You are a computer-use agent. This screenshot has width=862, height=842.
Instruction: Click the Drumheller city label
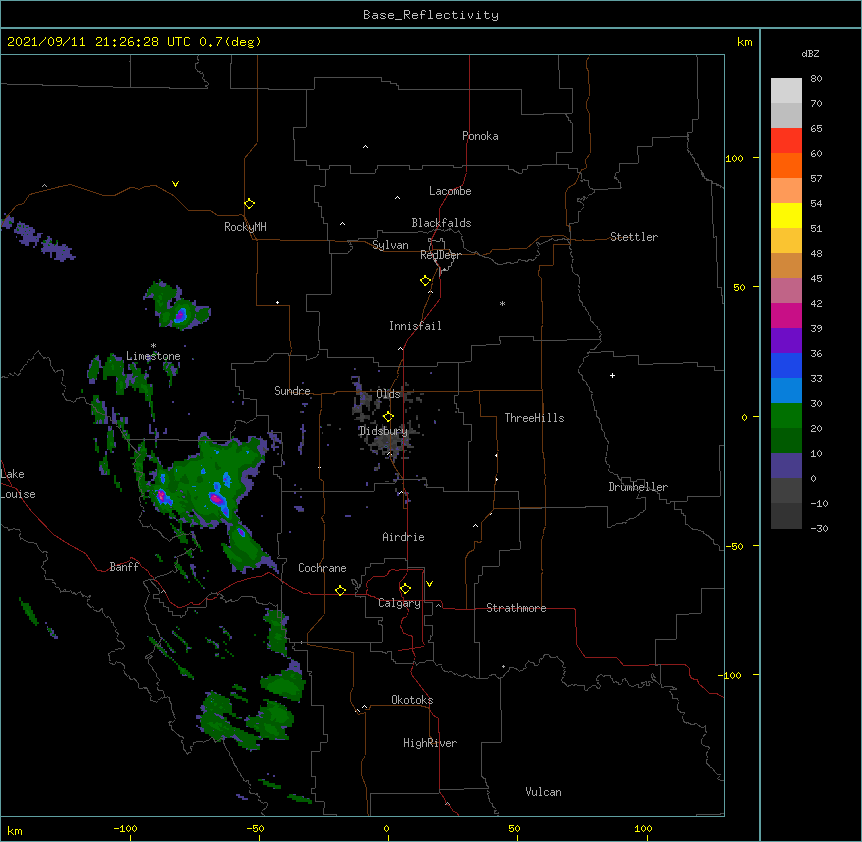point(638,487)
